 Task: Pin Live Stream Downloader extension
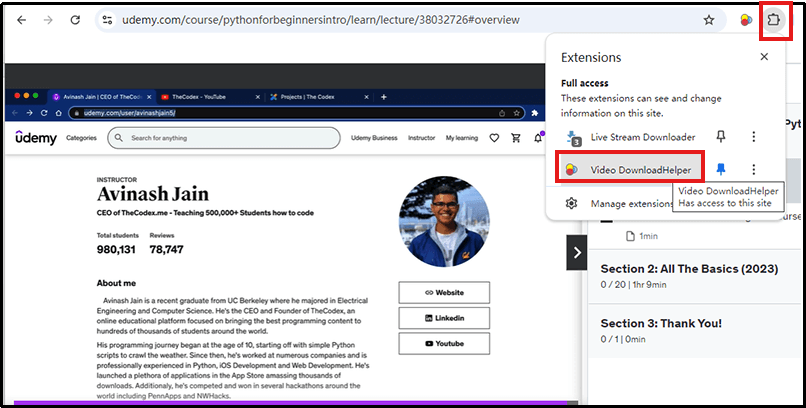pos(720,137)
